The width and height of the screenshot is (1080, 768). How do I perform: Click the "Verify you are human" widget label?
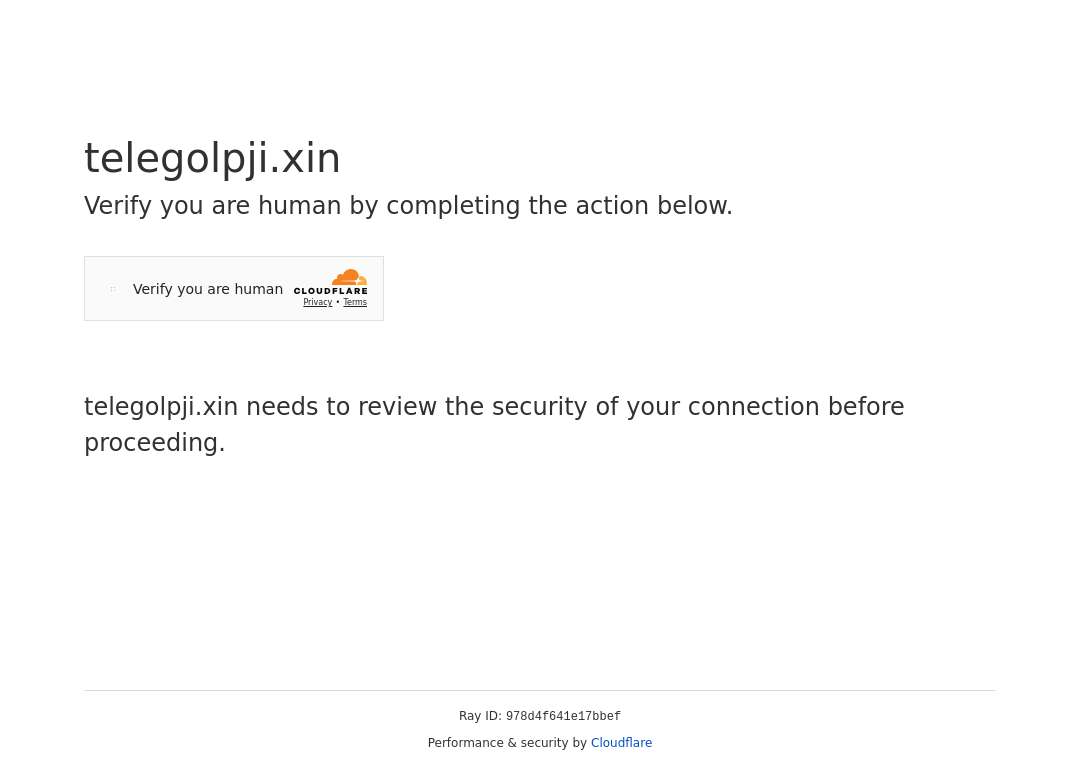pyautogui.click(x=208, y=289)
